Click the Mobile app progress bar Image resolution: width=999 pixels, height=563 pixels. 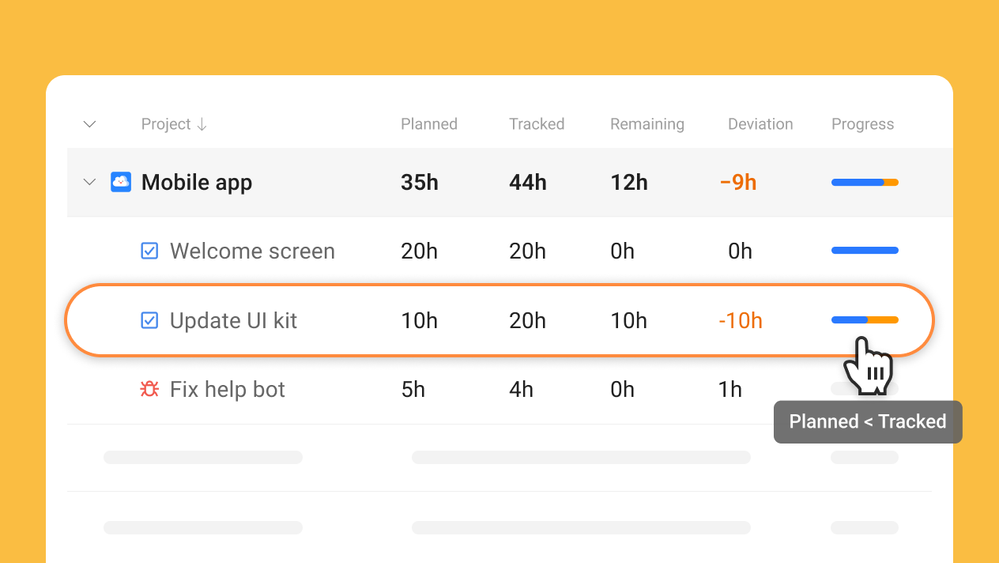tap(864, 182)
